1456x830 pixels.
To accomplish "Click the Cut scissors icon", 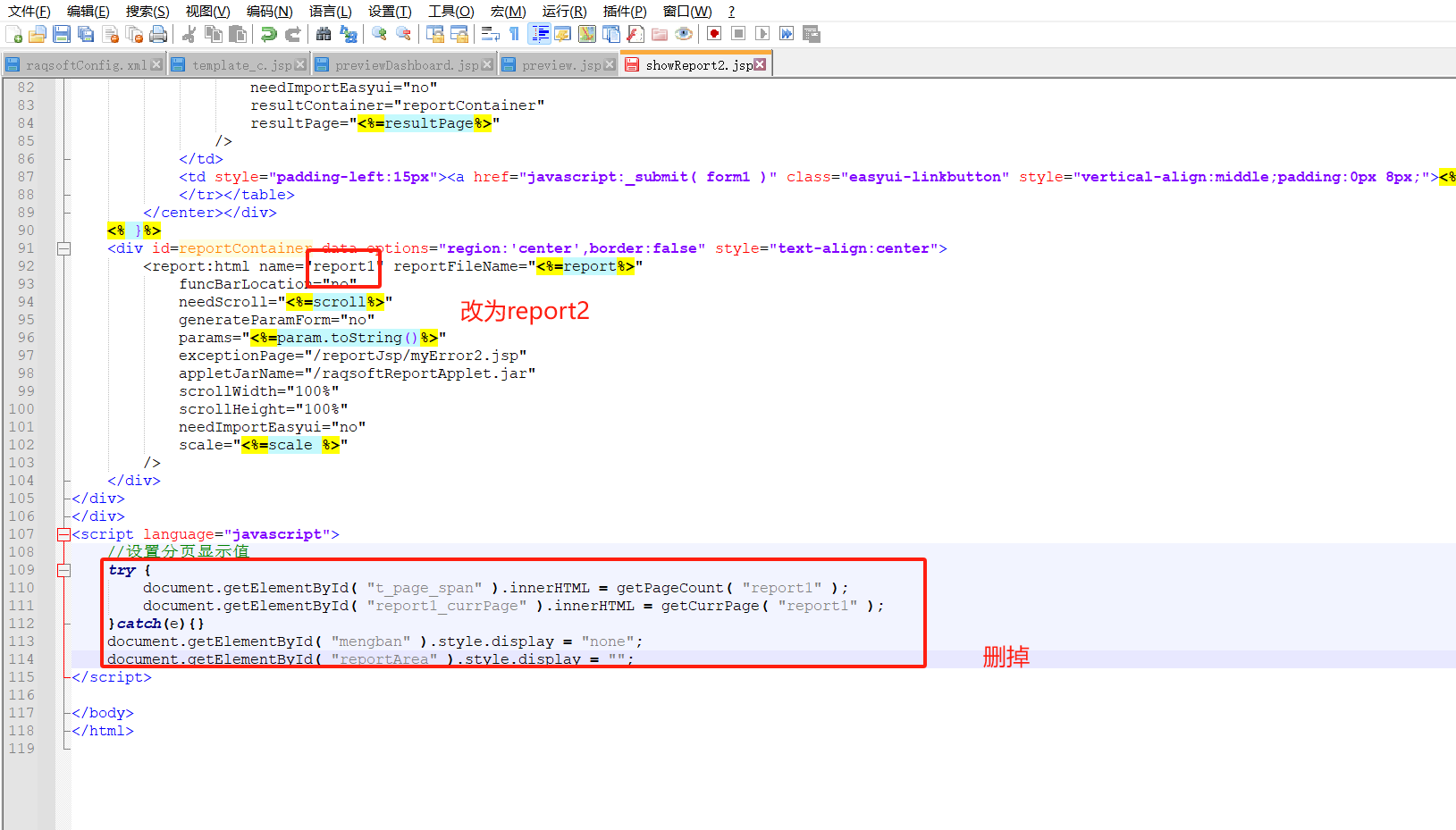I will (189, 34).
